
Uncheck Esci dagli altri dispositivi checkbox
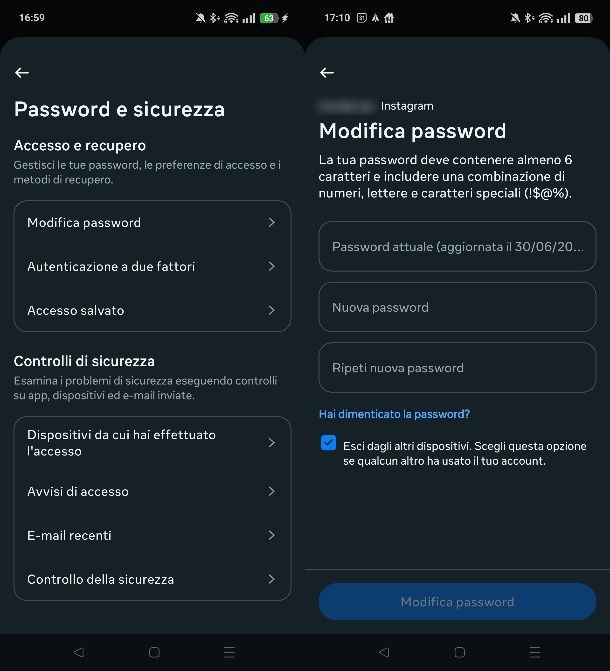pos(328,443)
